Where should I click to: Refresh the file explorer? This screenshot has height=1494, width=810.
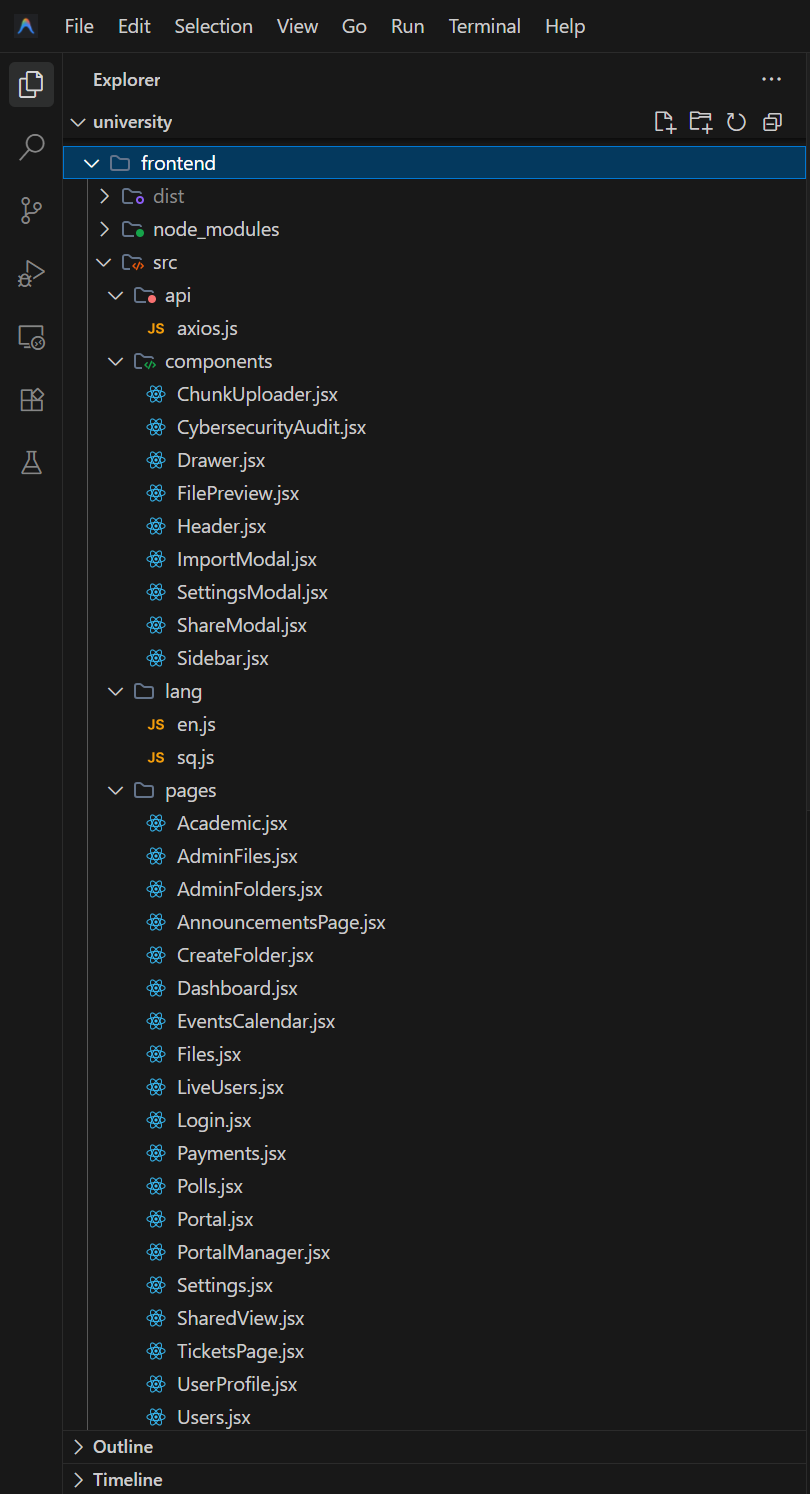point(736,121)
